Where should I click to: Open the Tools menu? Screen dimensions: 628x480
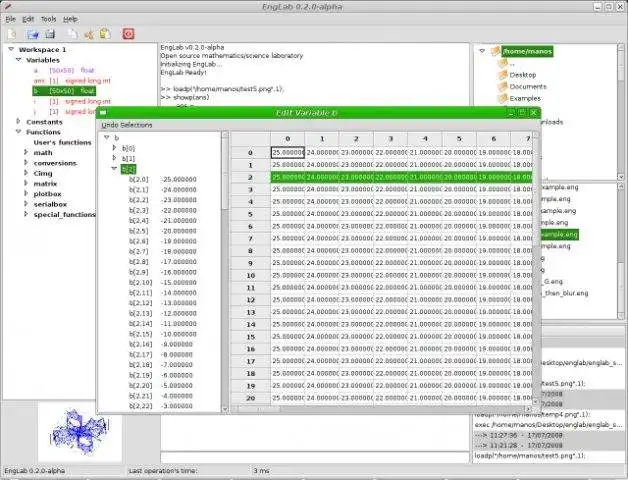coord(48,19)
